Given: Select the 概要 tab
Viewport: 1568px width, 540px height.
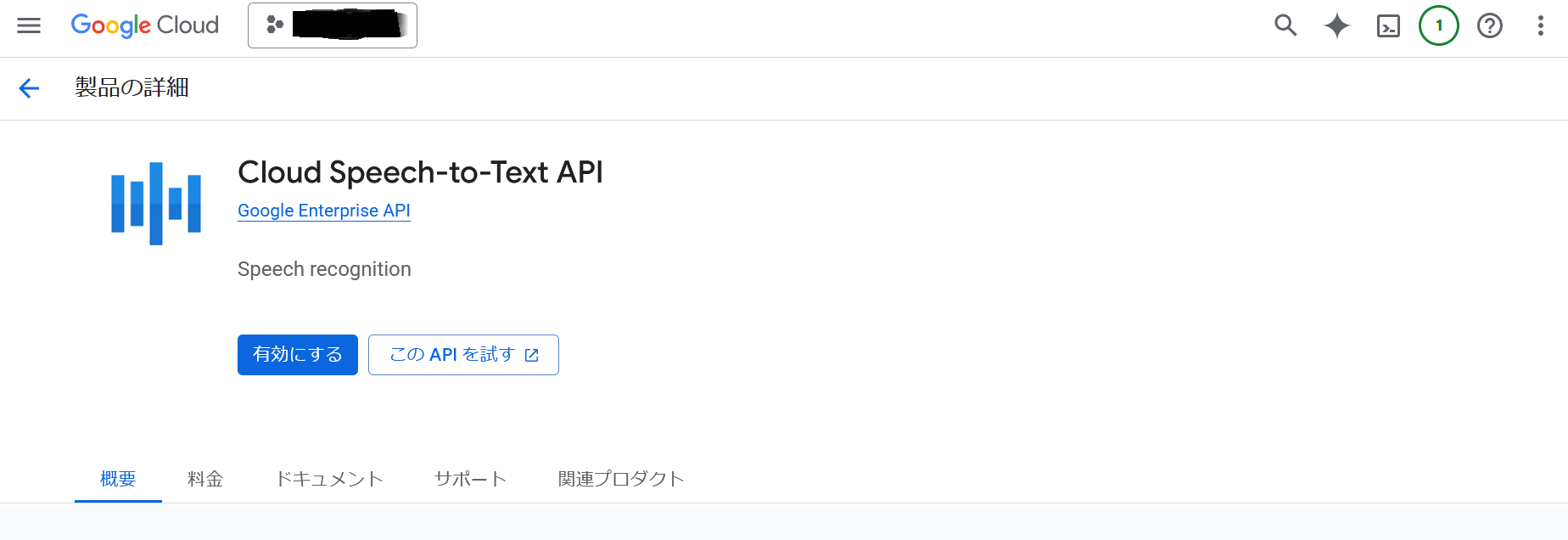Looking at the screenshot, I should (x=118, y=479).
